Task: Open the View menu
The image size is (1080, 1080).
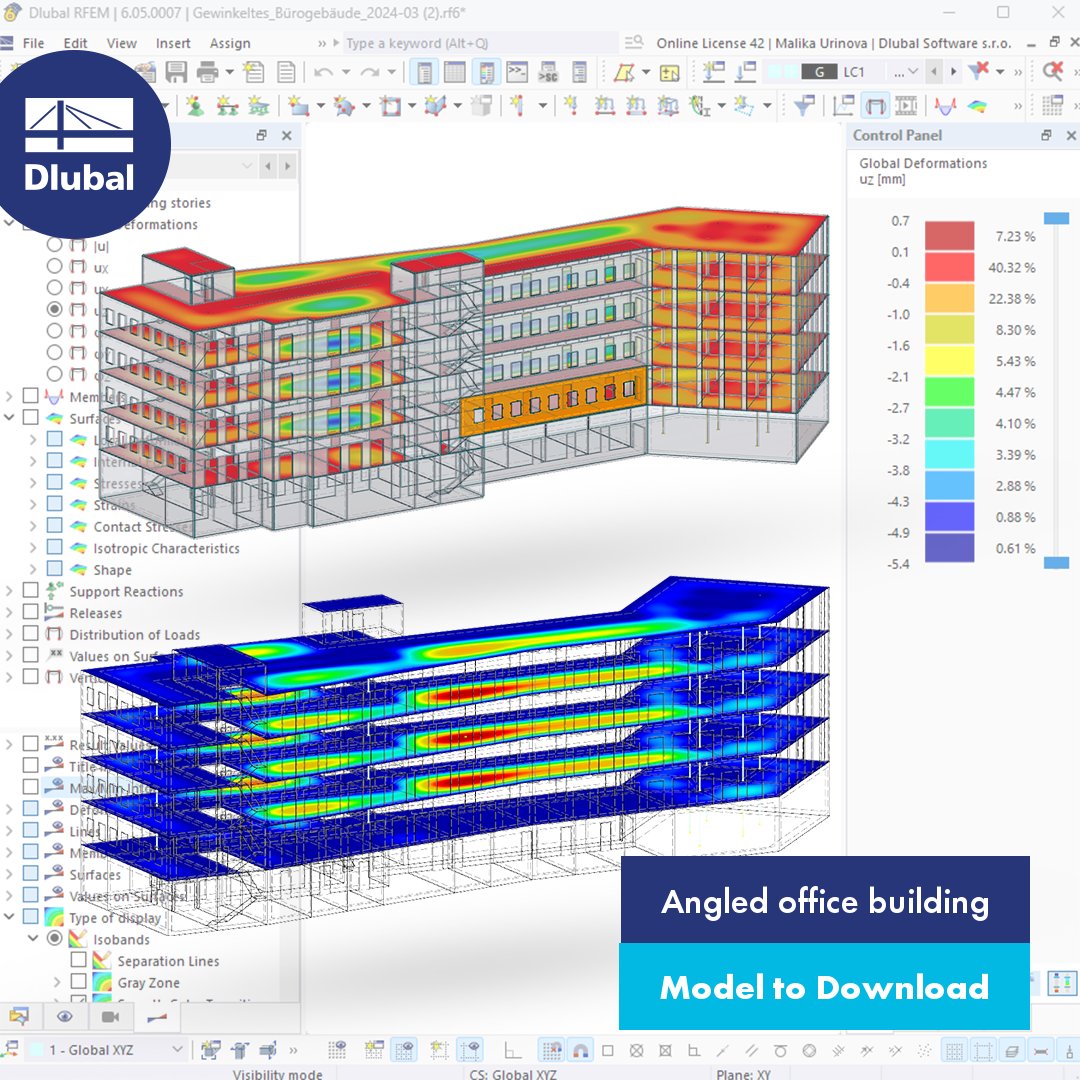Action: click(121, 43)
